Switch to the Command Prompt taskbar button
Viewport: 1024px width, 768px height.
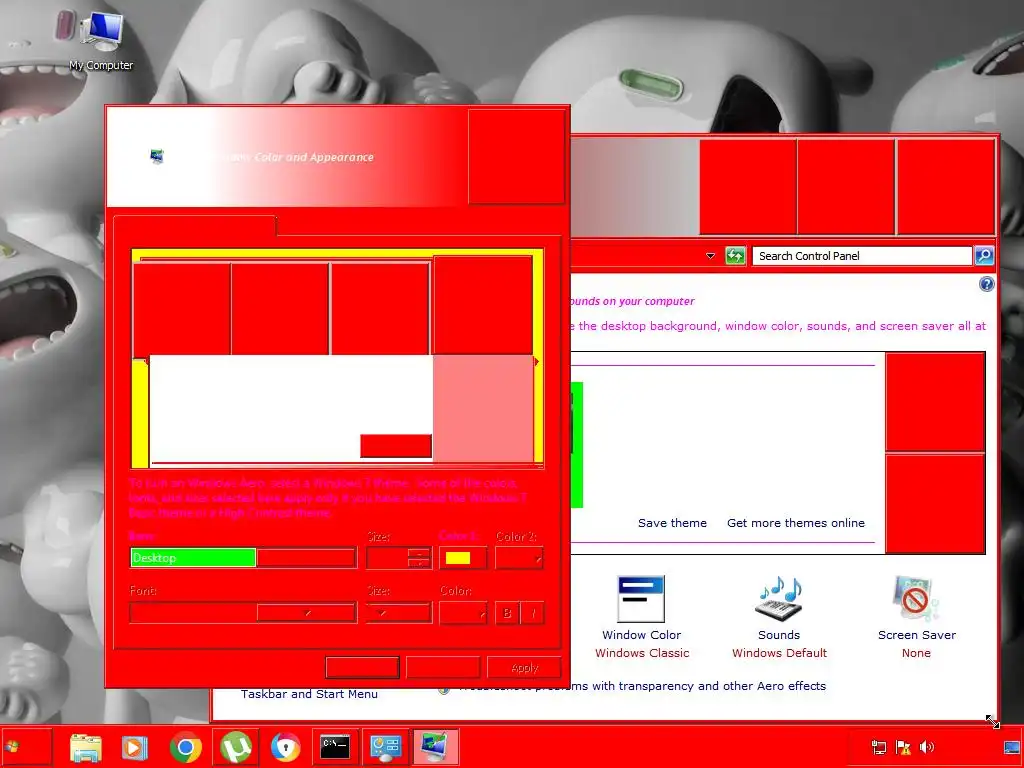click(x=335, y=747)
